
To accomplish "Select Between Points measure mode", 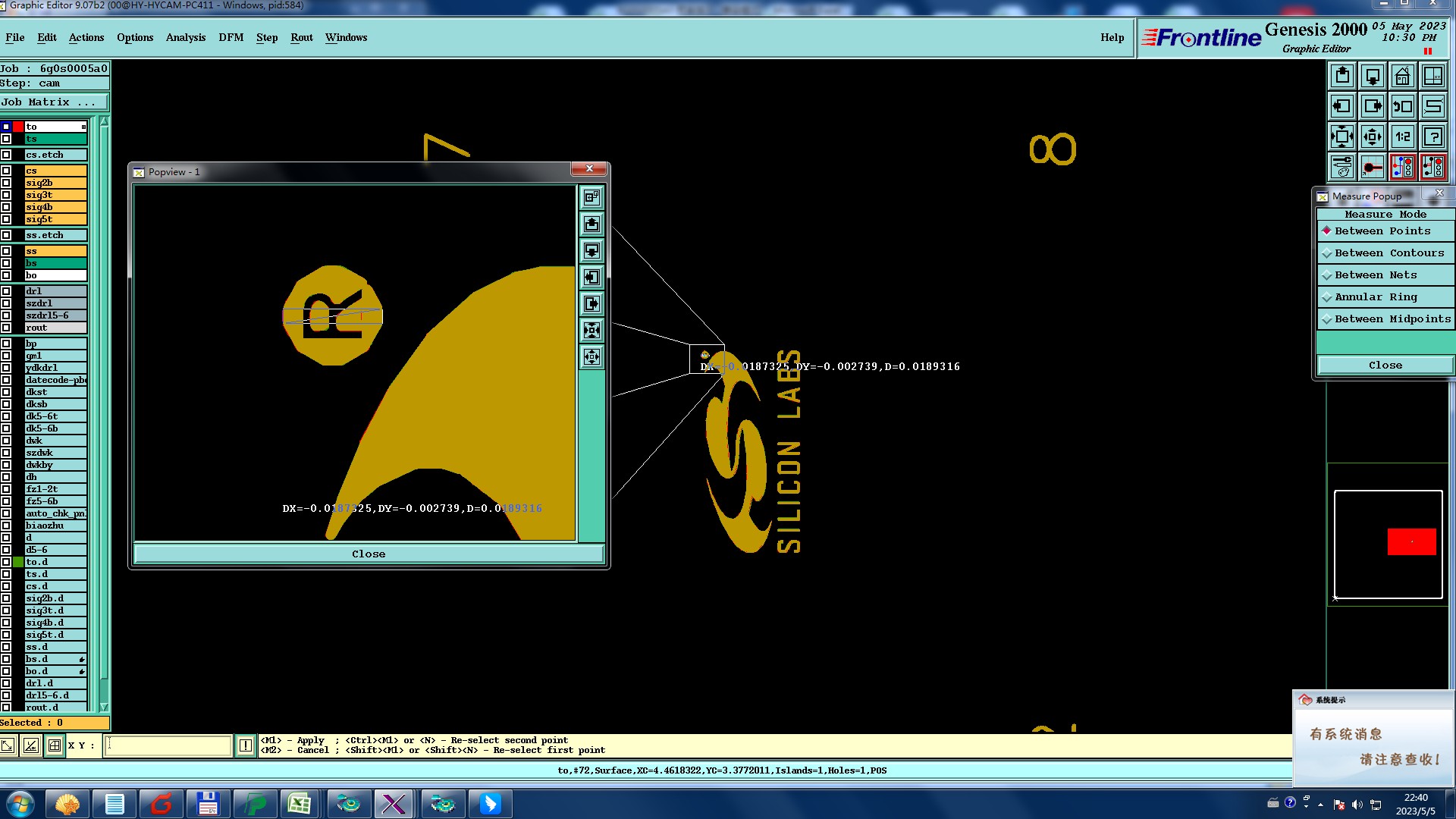I will coord(1385,231).
